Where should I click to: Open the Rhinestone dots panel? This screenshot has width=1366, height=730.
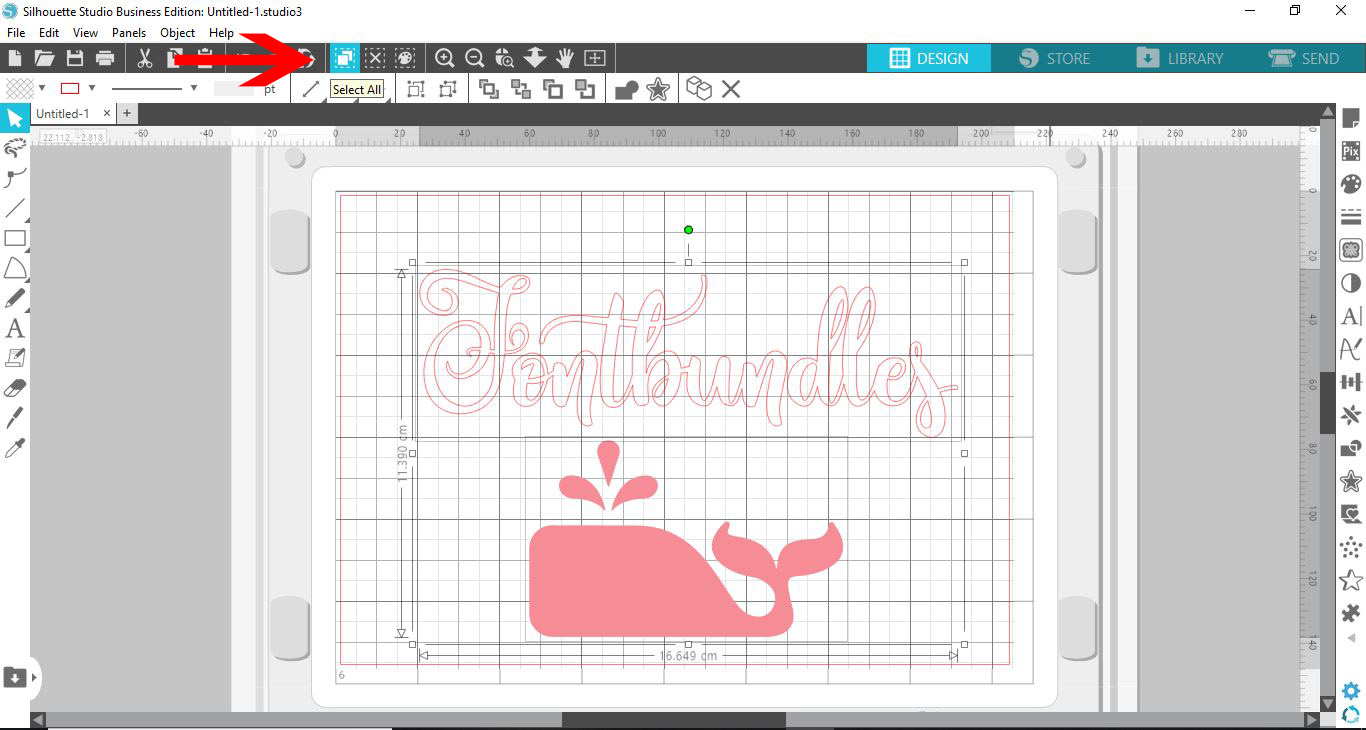click(x=1351, y=547)
